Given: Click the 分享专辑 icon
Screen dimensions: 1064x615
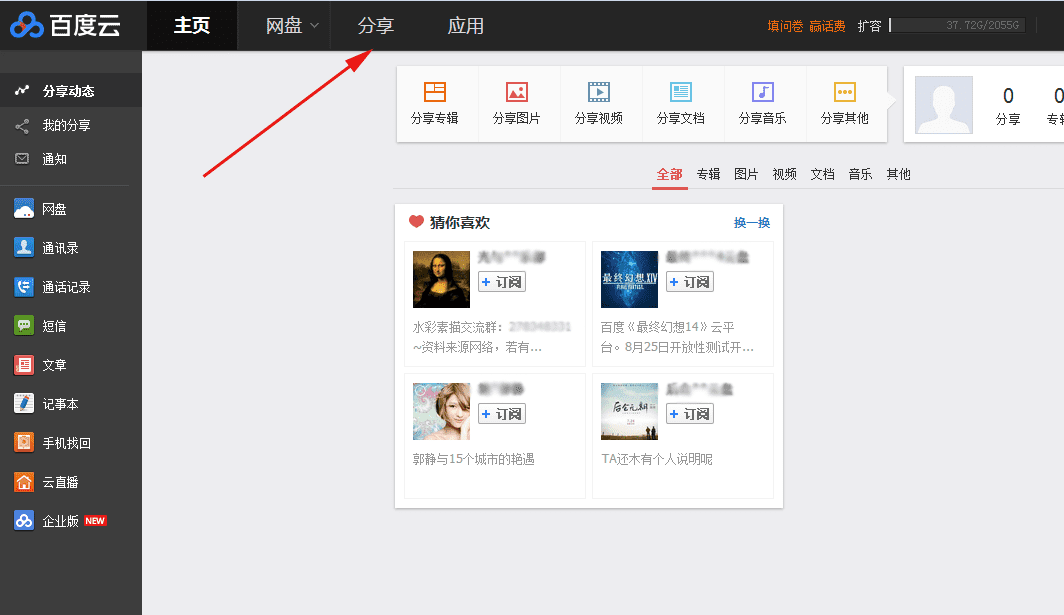Looking at the screenshot, I should pyautogui.click(x=435, y=92).
